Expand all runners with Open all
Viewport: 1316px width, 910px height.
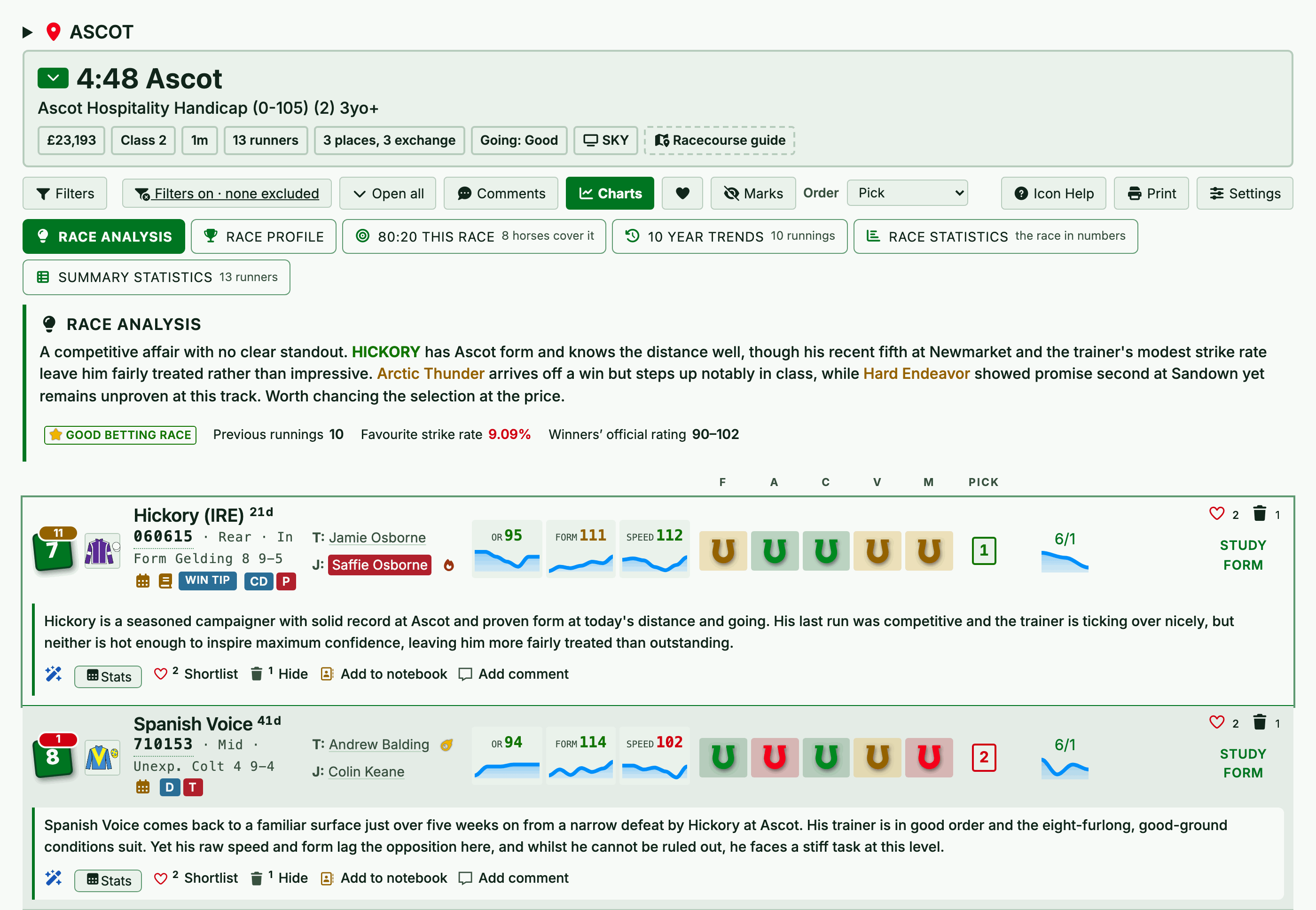click(388, 193)
